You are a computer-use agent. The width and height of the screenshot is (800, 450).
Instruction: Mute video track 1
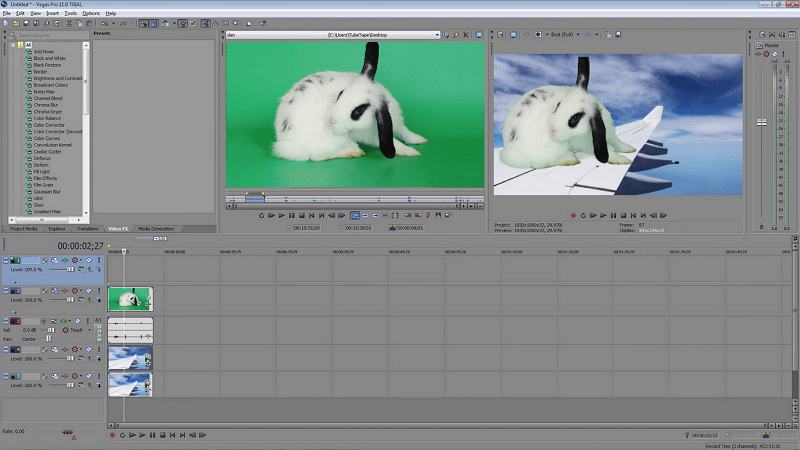[x=89, y=261]
